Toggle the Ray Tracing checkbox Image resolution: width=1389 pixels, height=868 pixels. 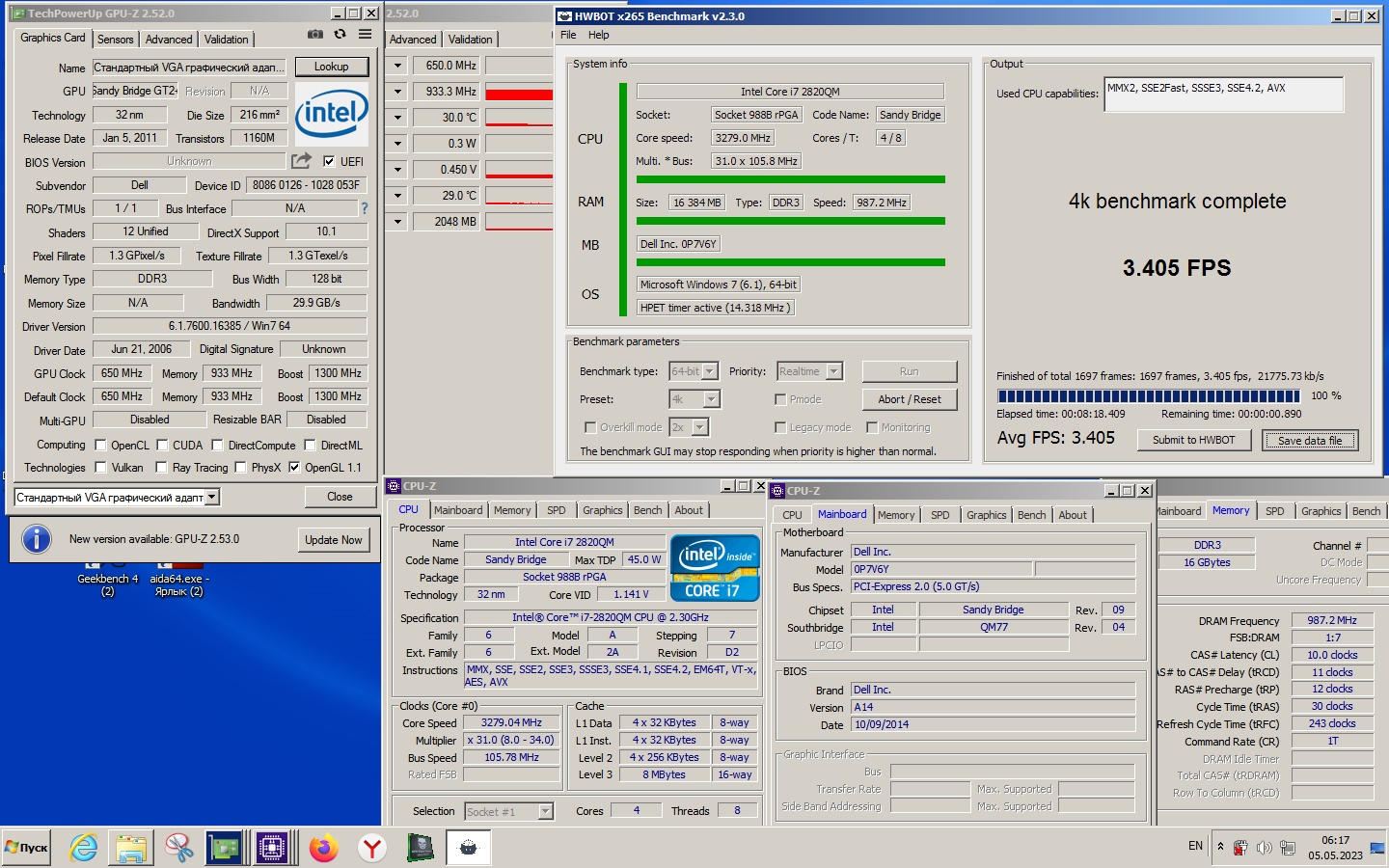coord(162,468)
